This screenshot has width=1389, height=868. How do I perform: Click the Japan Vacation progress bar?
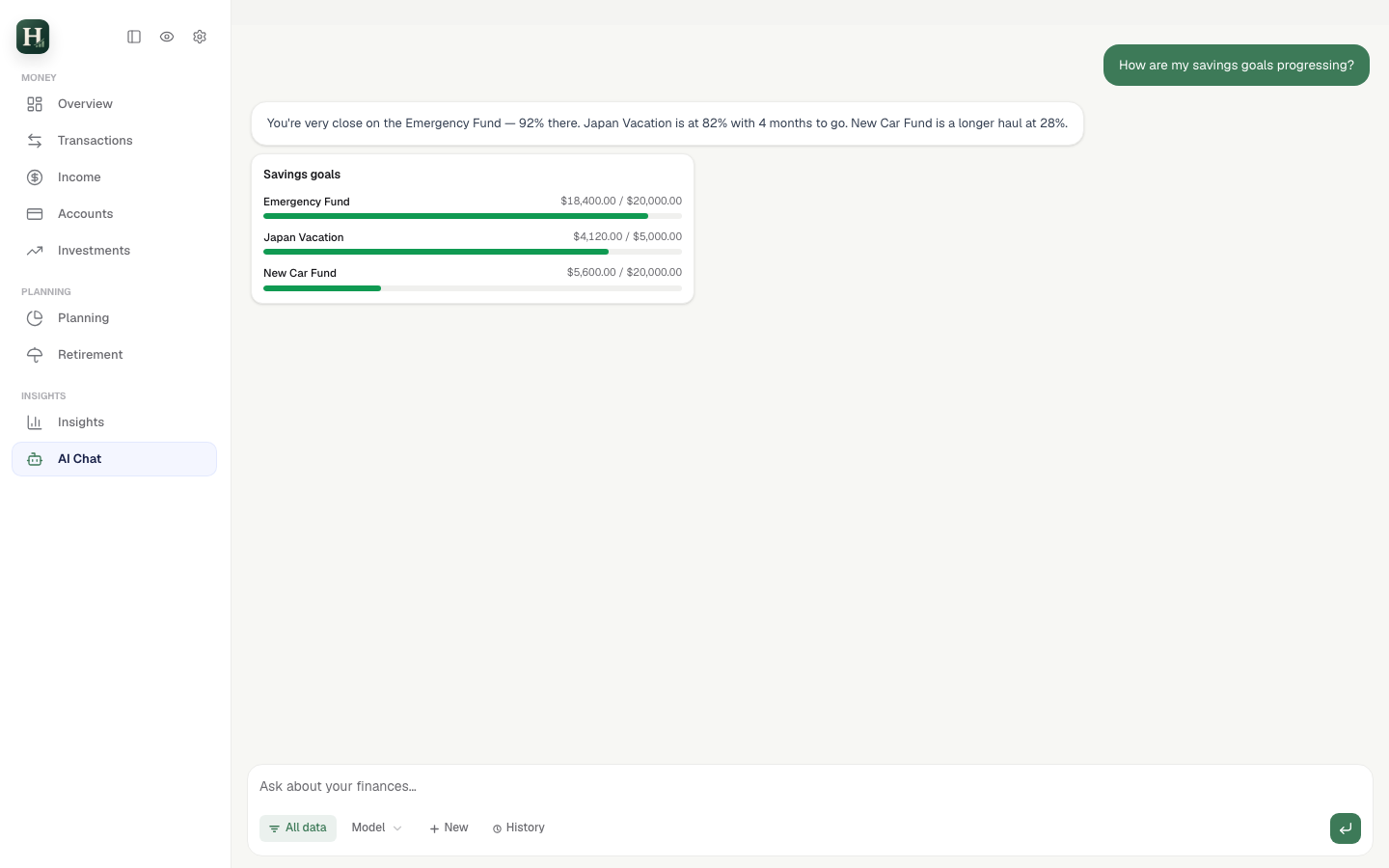click(x=473, y=253)
